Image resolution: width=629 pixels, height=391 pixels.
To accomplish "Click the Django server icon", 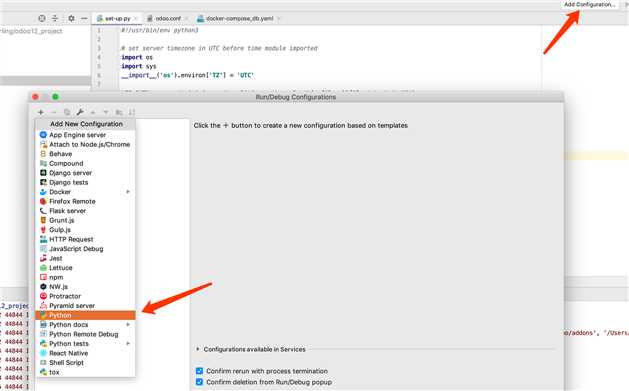I will [x=43, y=173].
